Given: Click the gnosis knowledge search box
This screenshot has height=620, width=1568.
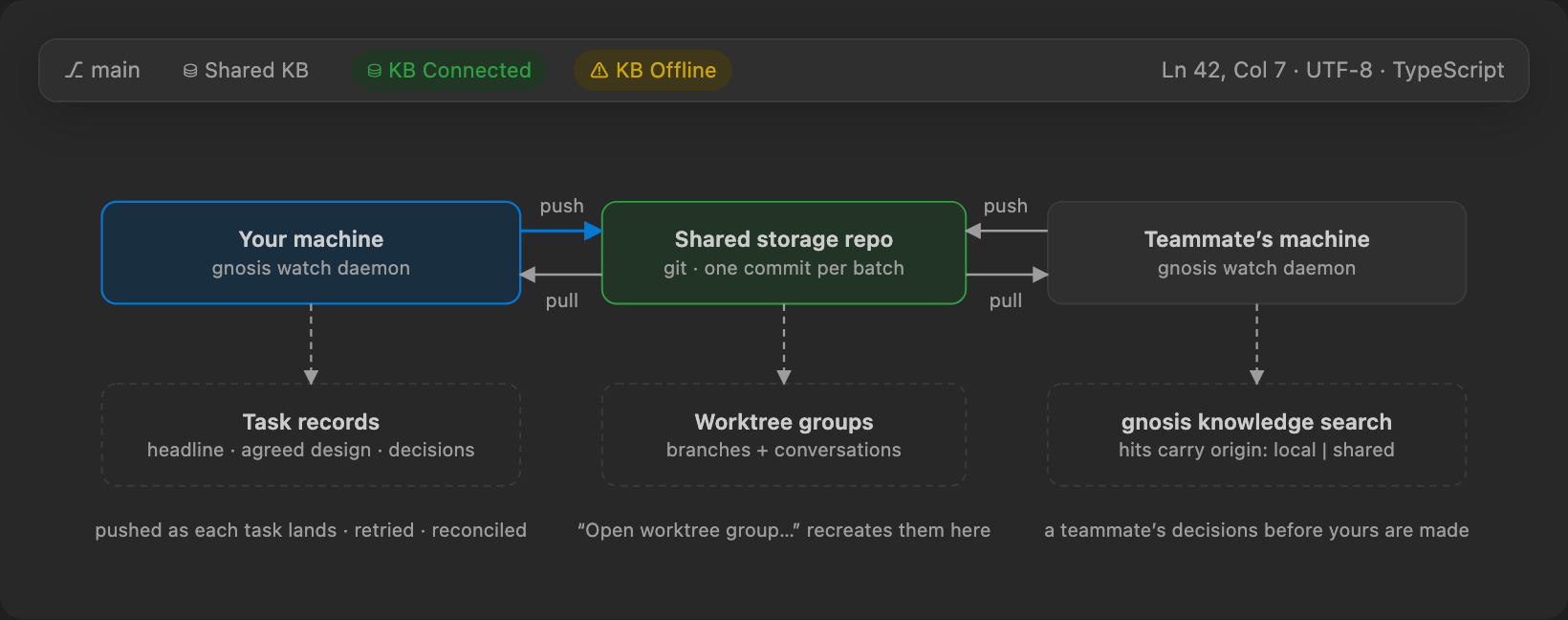Looking at the screenshot, I should point(1256,435).
